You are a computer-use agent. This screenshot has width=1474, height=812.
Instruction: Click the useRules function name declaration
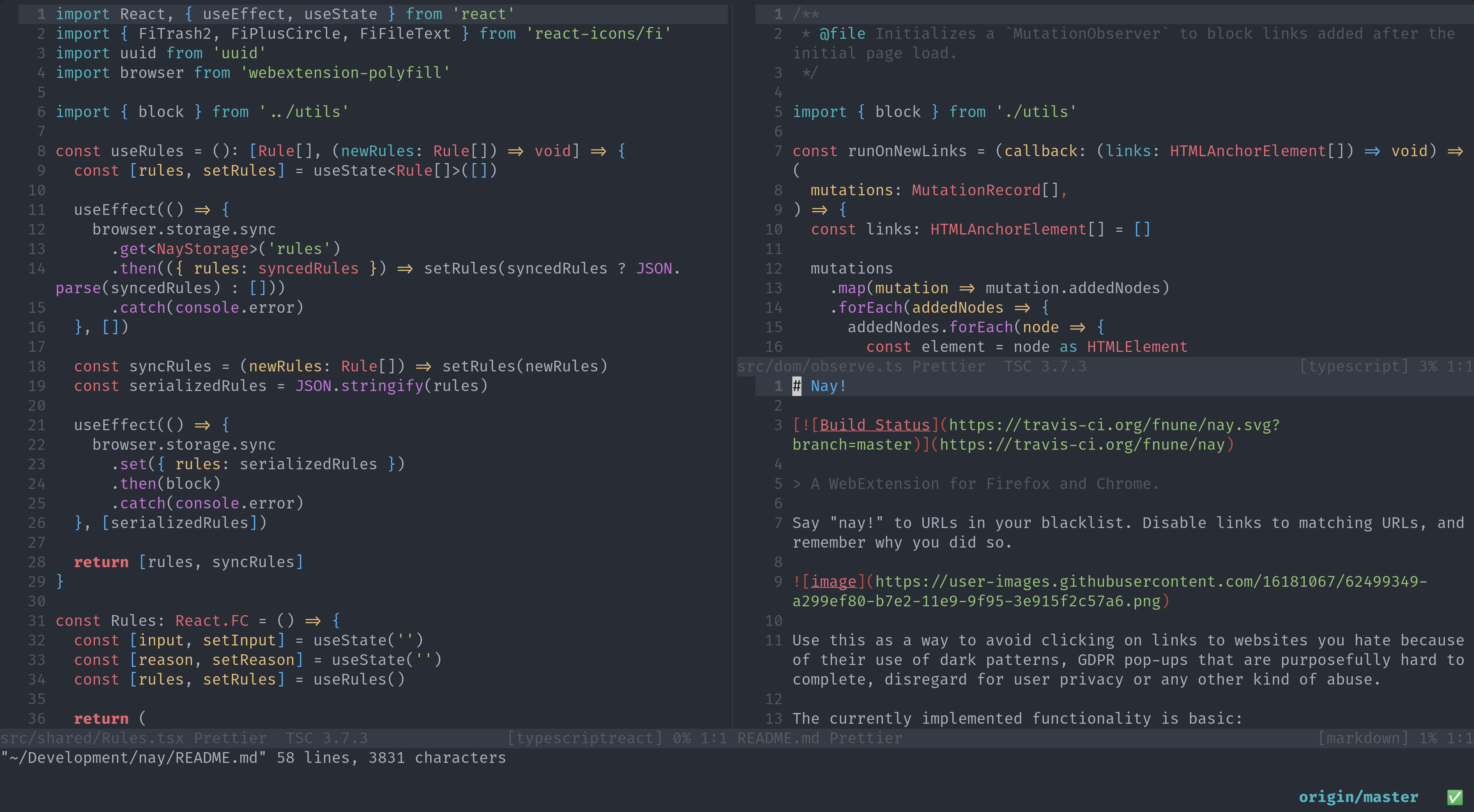[147, 151]
